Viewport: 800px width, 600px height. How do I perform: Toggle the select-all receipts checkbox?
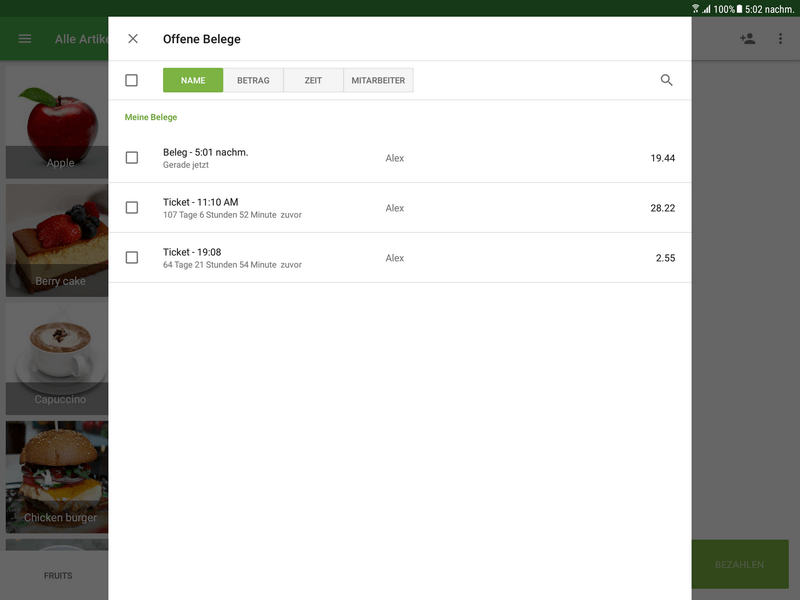pos(131,80)
